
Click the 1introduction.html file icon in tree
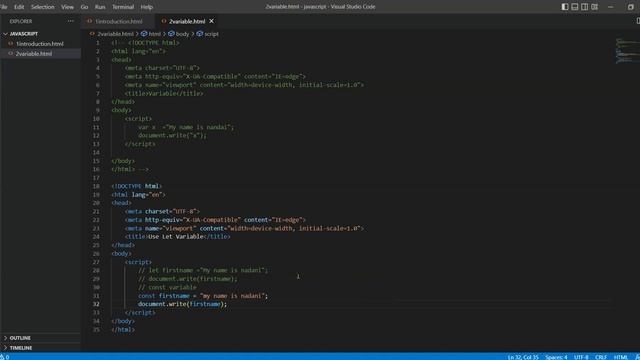(11, 44)
